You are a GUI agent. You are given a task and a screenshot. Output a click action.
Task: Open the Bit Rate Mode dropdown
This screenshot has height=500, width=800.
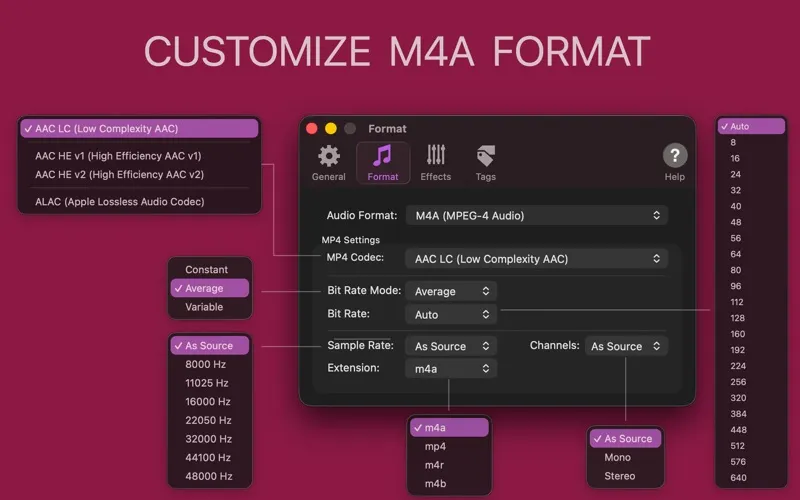(x=451, y=291)
